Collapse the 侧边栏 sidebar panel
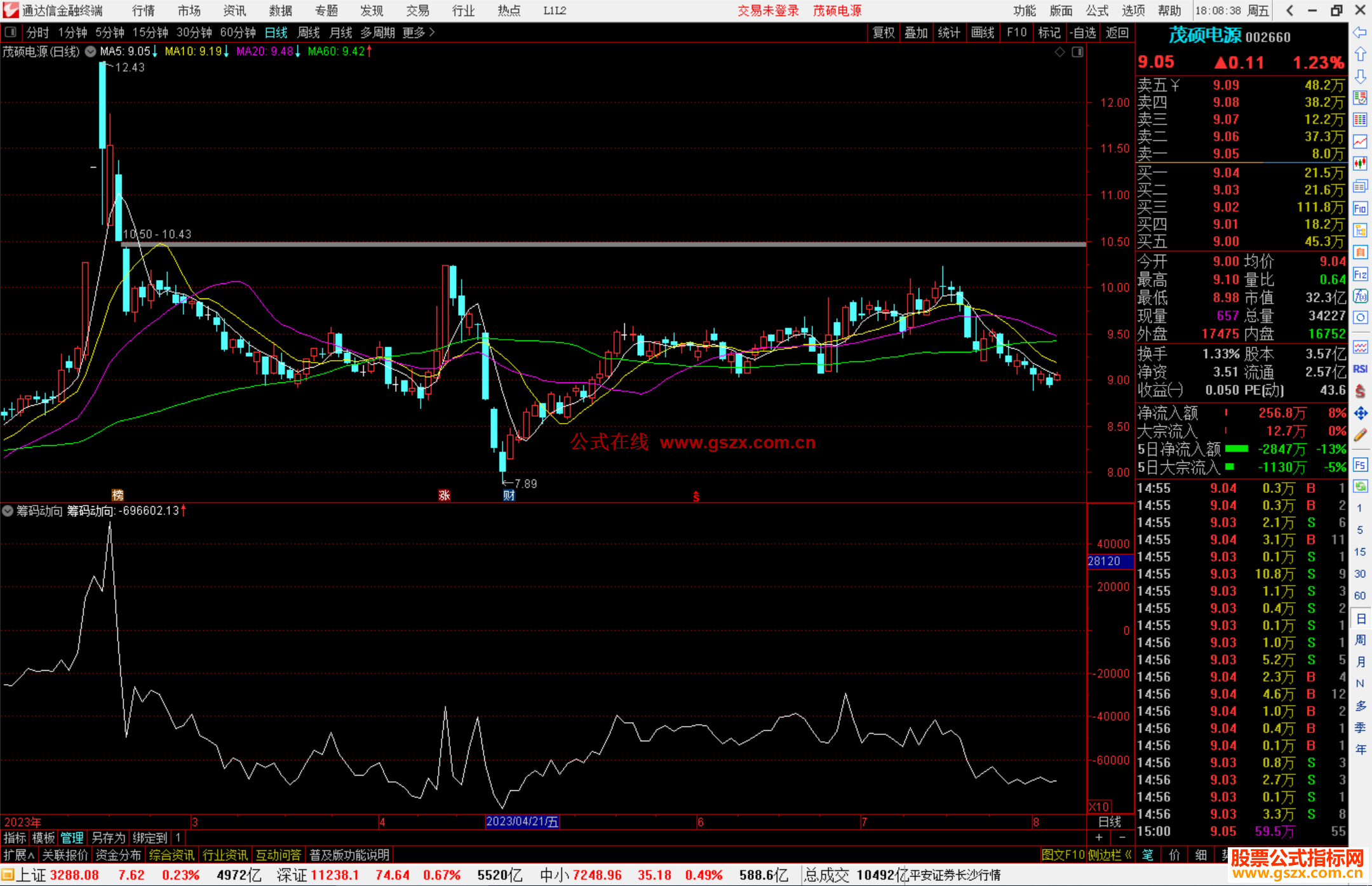Image resolution: width=1372 pixels, height=886 pixels. tap(1110, 855)
